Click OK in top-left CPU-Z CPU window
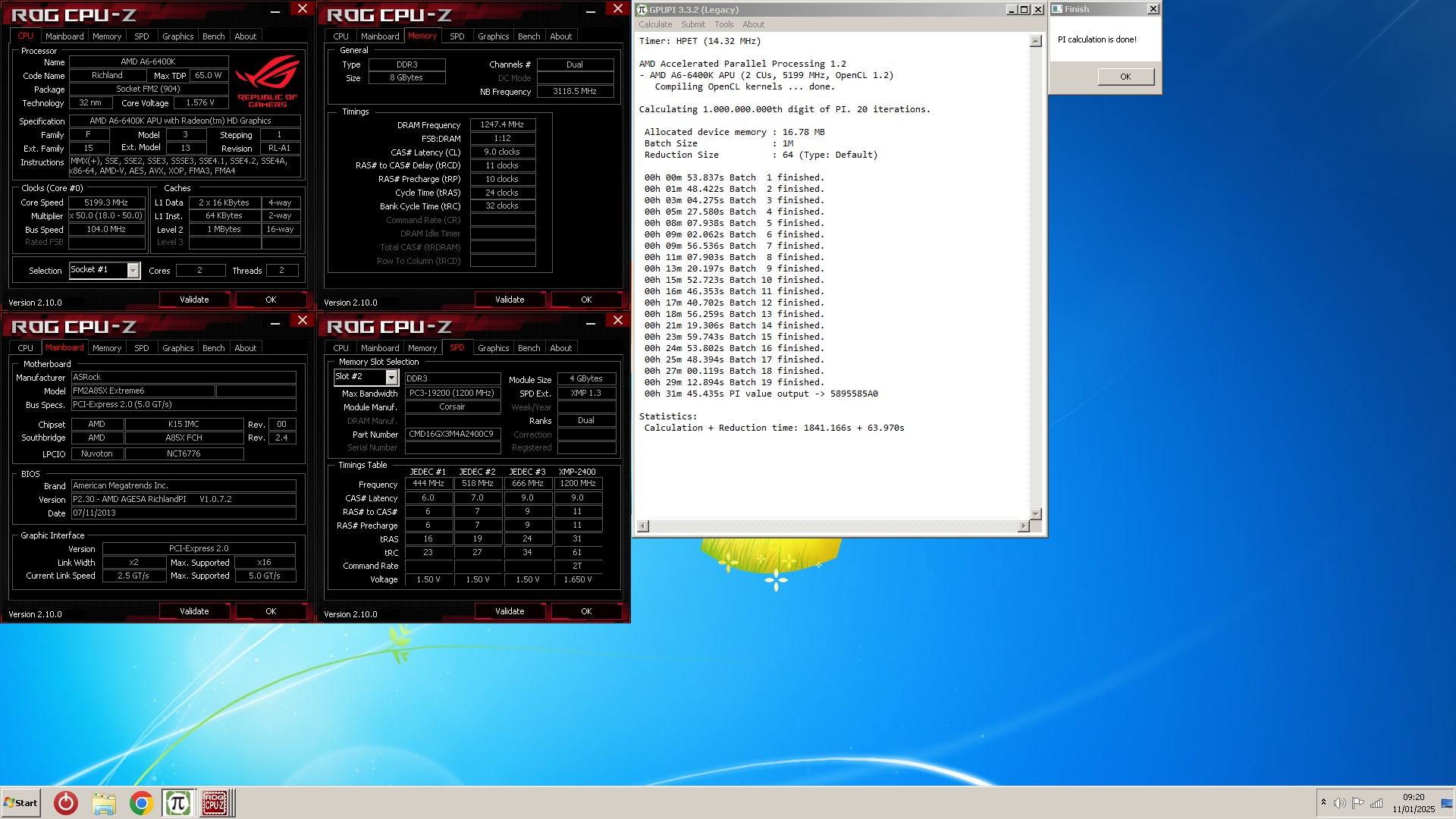The image size is (1456, 819). (271, 300)
